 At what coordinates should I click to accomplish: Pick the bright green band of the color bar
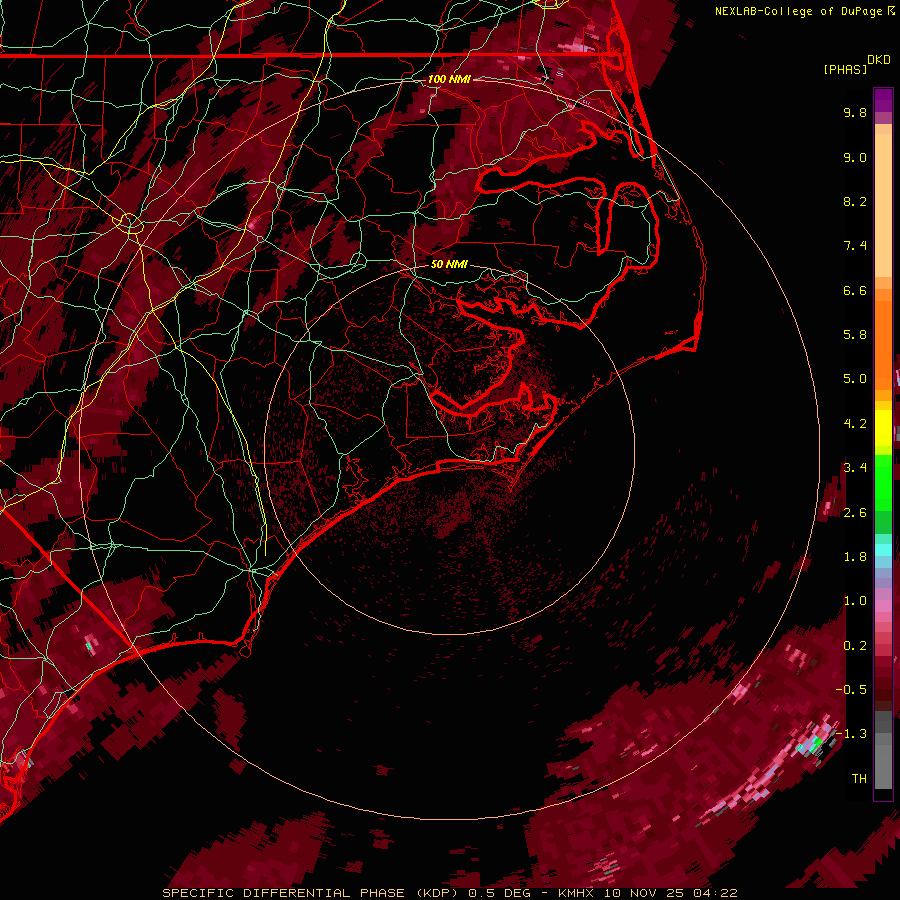[883, 482]
